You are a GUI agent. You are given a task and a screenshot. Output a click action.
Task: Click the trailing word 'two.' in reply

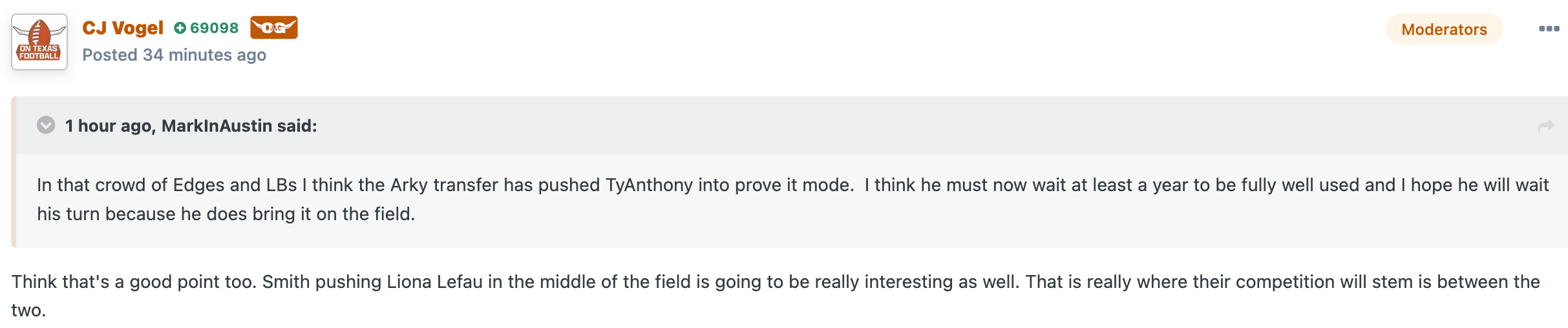click(28, 311)
